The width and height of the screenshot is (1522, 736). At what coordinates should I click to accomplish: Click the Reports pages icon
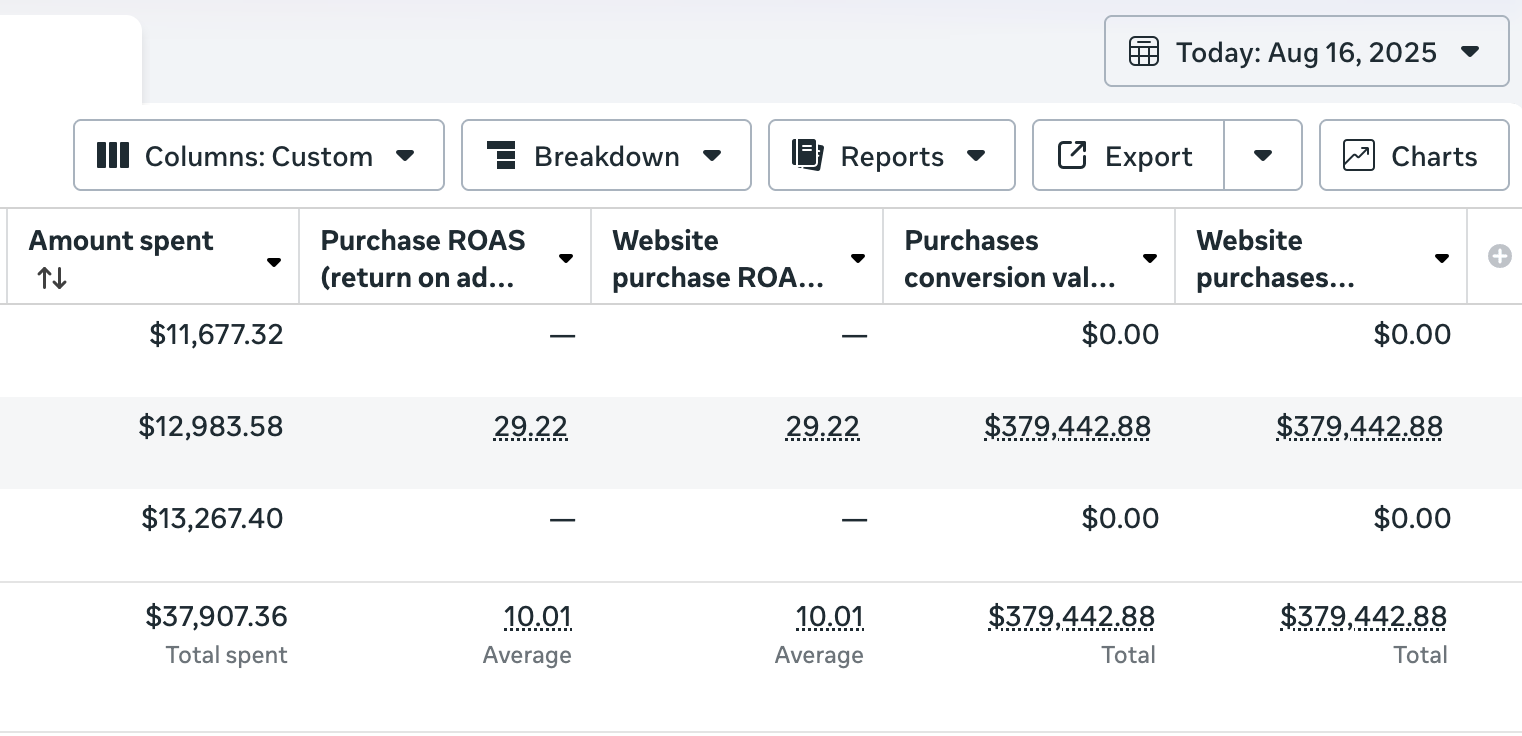[807, 155]
